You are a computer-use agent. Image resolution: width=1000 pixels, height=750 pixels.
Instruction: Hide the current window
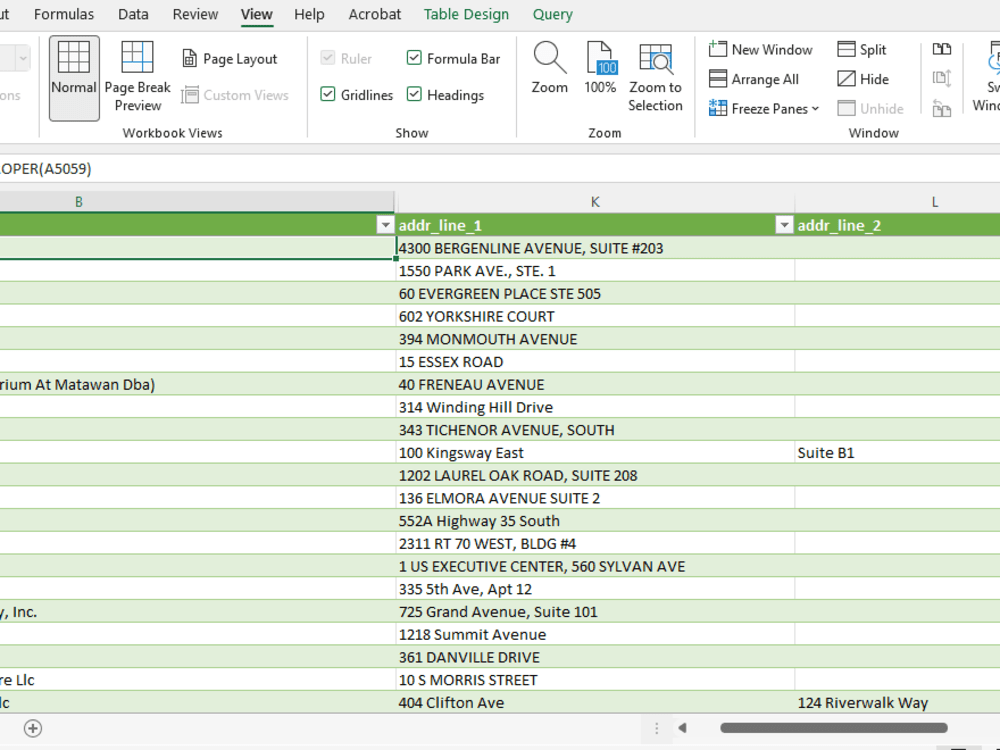(x=863, y=79)
